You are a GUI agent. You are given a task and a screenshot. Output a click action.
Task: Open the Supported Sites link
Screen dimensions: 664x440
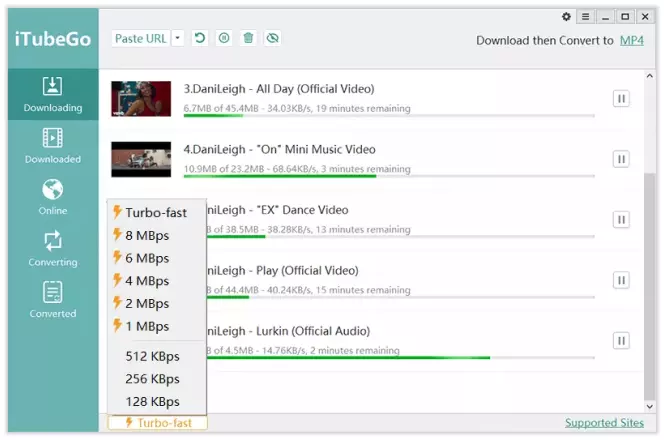click(x=604, y=423)
